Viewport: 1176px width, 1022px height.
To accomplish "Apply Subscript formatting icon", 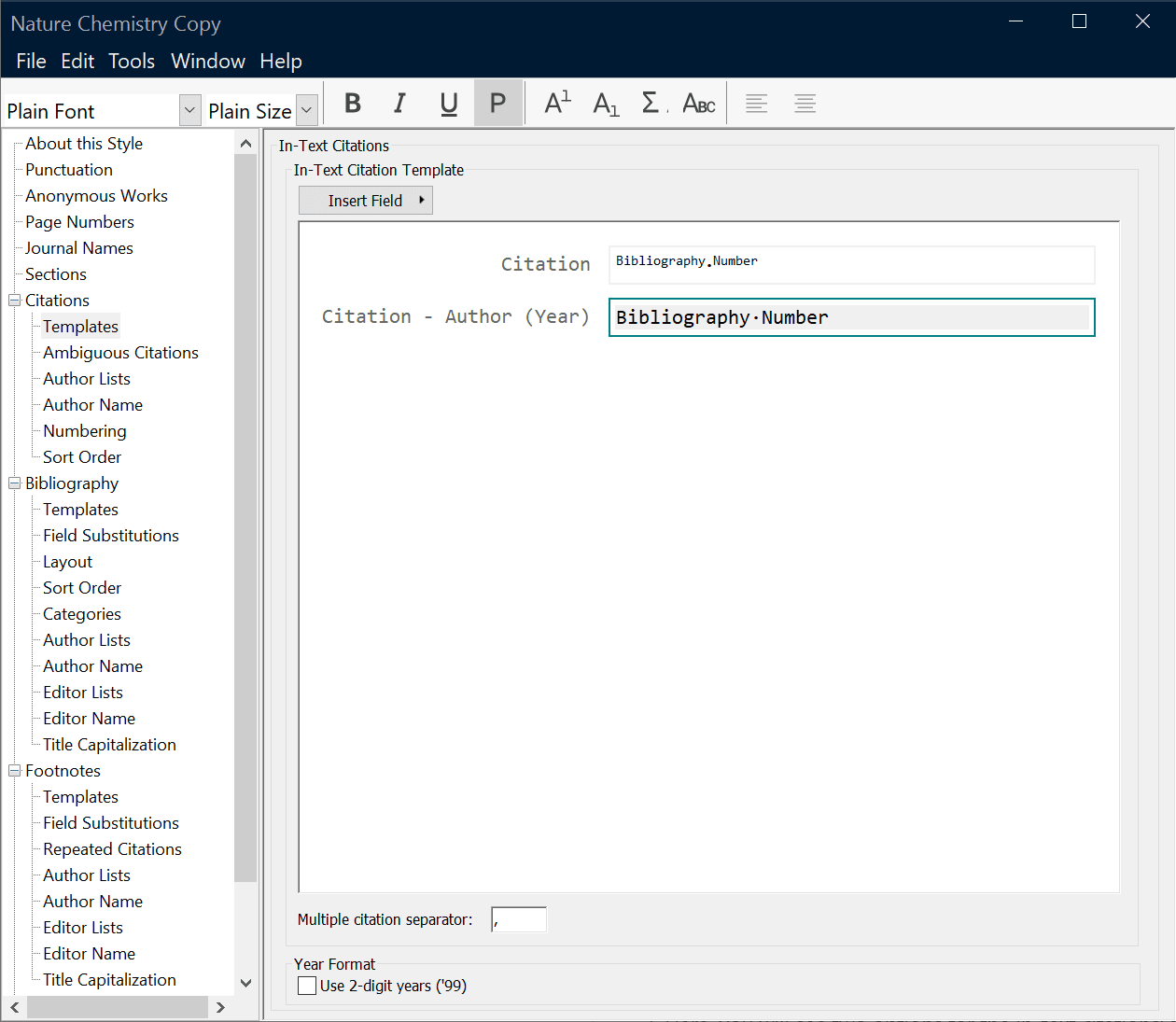I will [606, 104].
